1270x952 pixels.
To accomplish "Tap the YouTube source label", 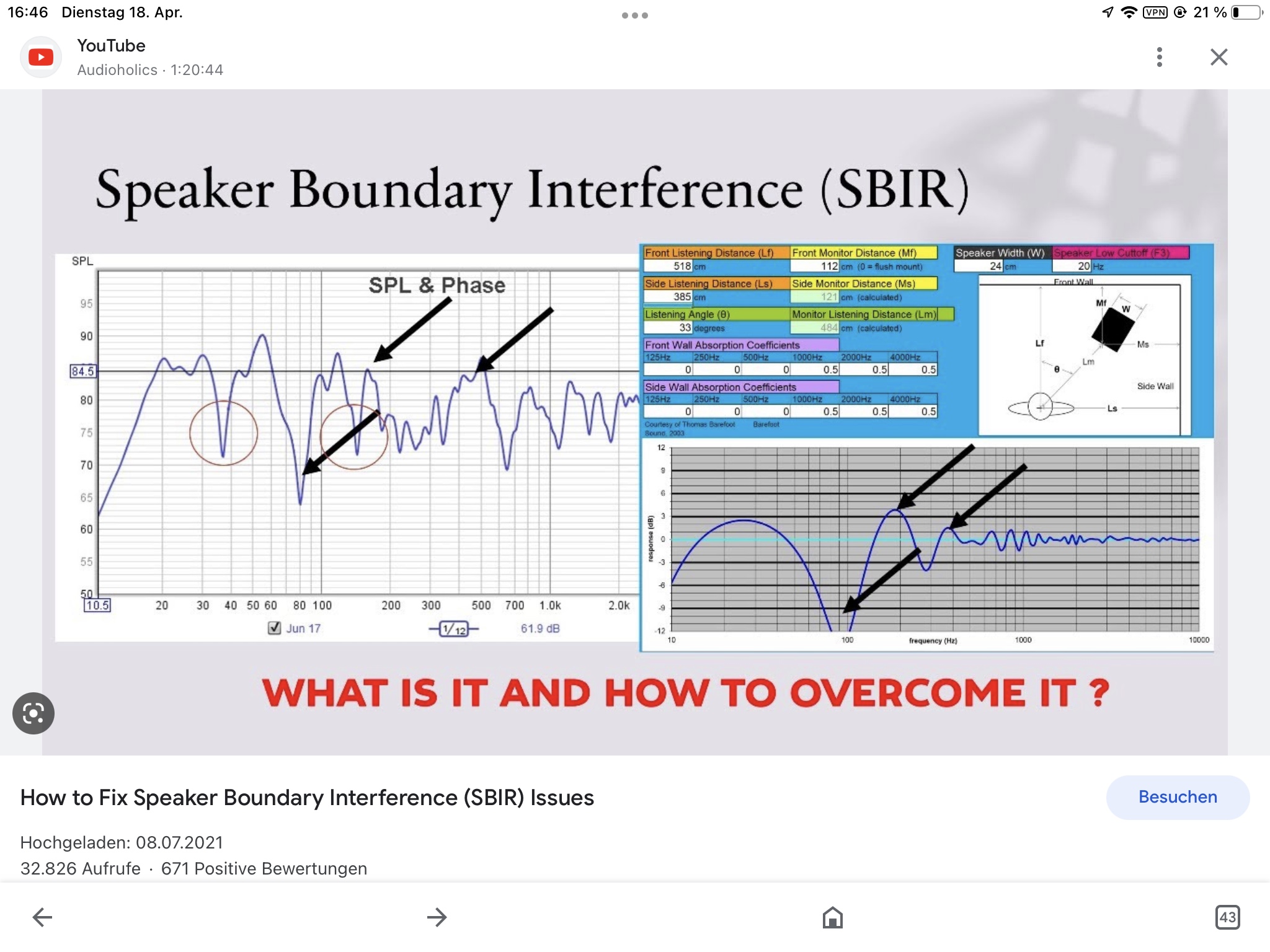I will coord(111,46).
